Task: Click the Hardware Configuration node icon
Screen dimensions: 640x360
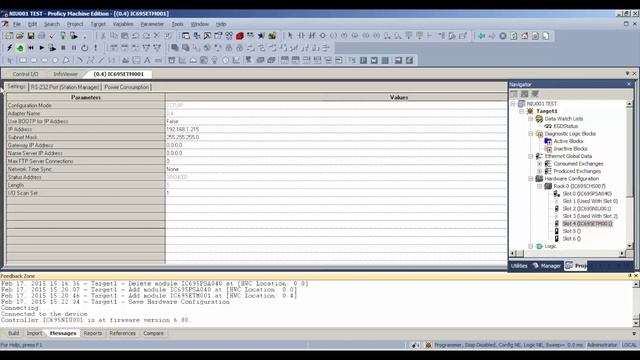Action: tap(539, 178)
